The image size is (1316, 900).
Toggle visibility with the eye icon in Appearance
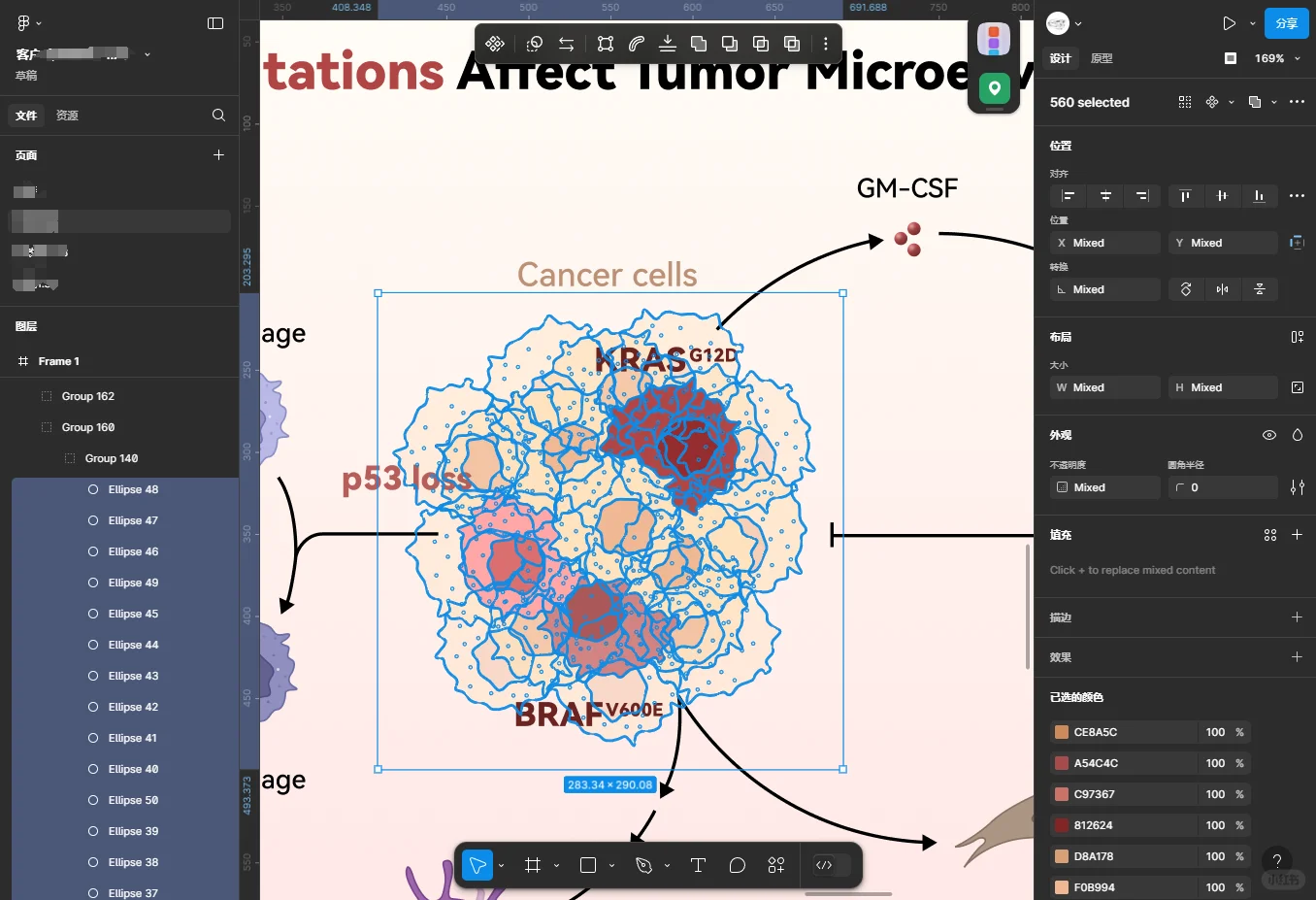1268,435
